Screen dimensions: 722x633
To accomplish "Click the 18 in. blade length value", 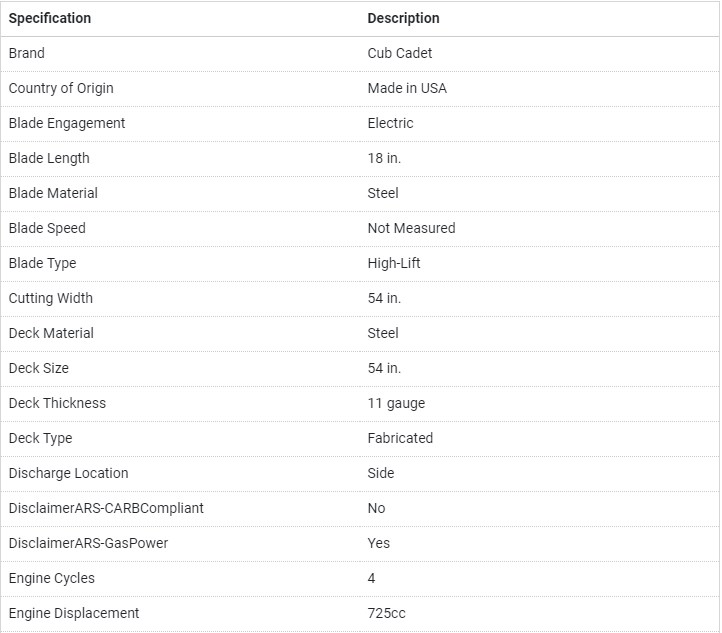I will tap(384, 158).
